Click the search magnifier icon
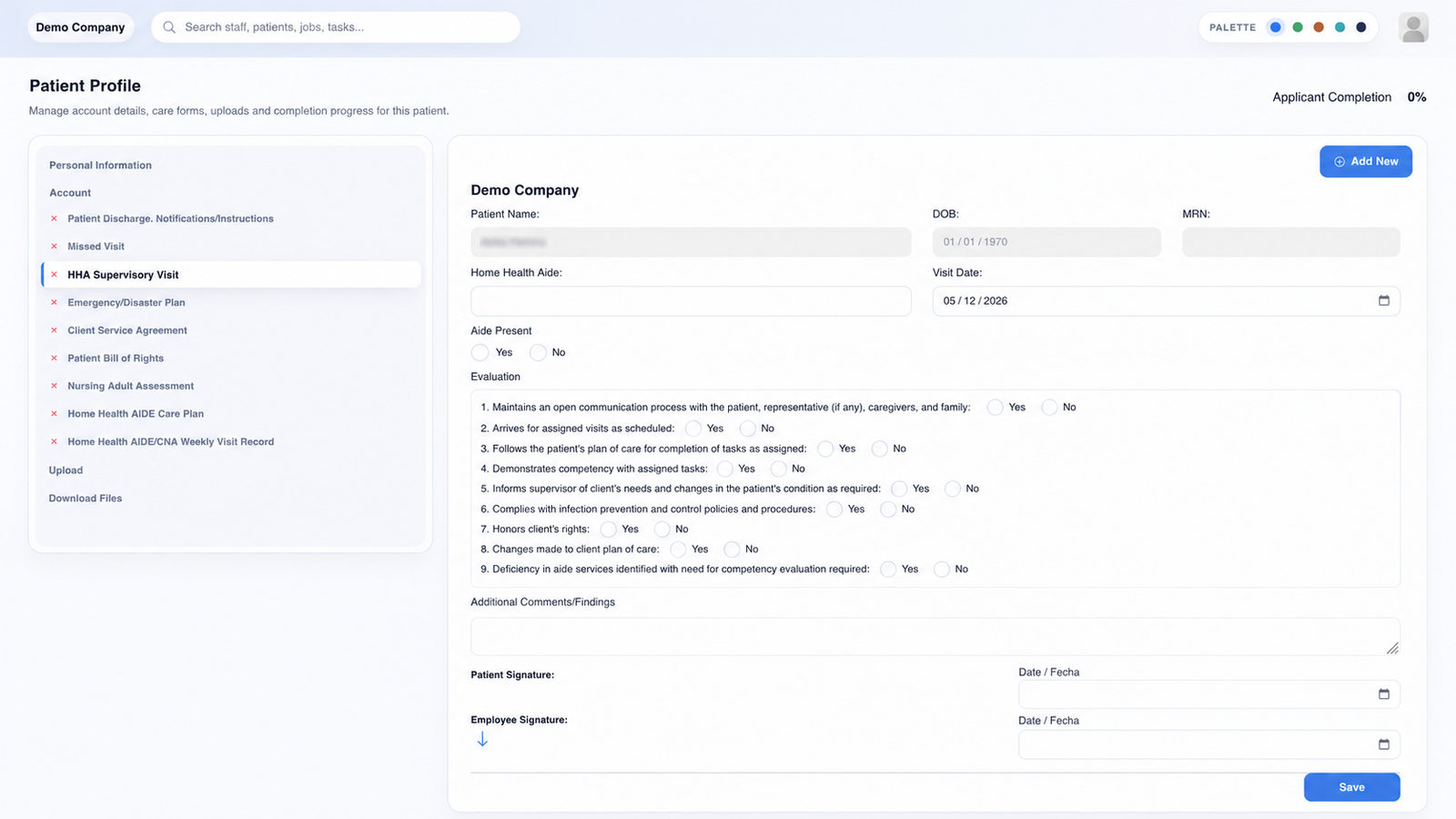Screen dimensions: 1456x819 [169, 27]
